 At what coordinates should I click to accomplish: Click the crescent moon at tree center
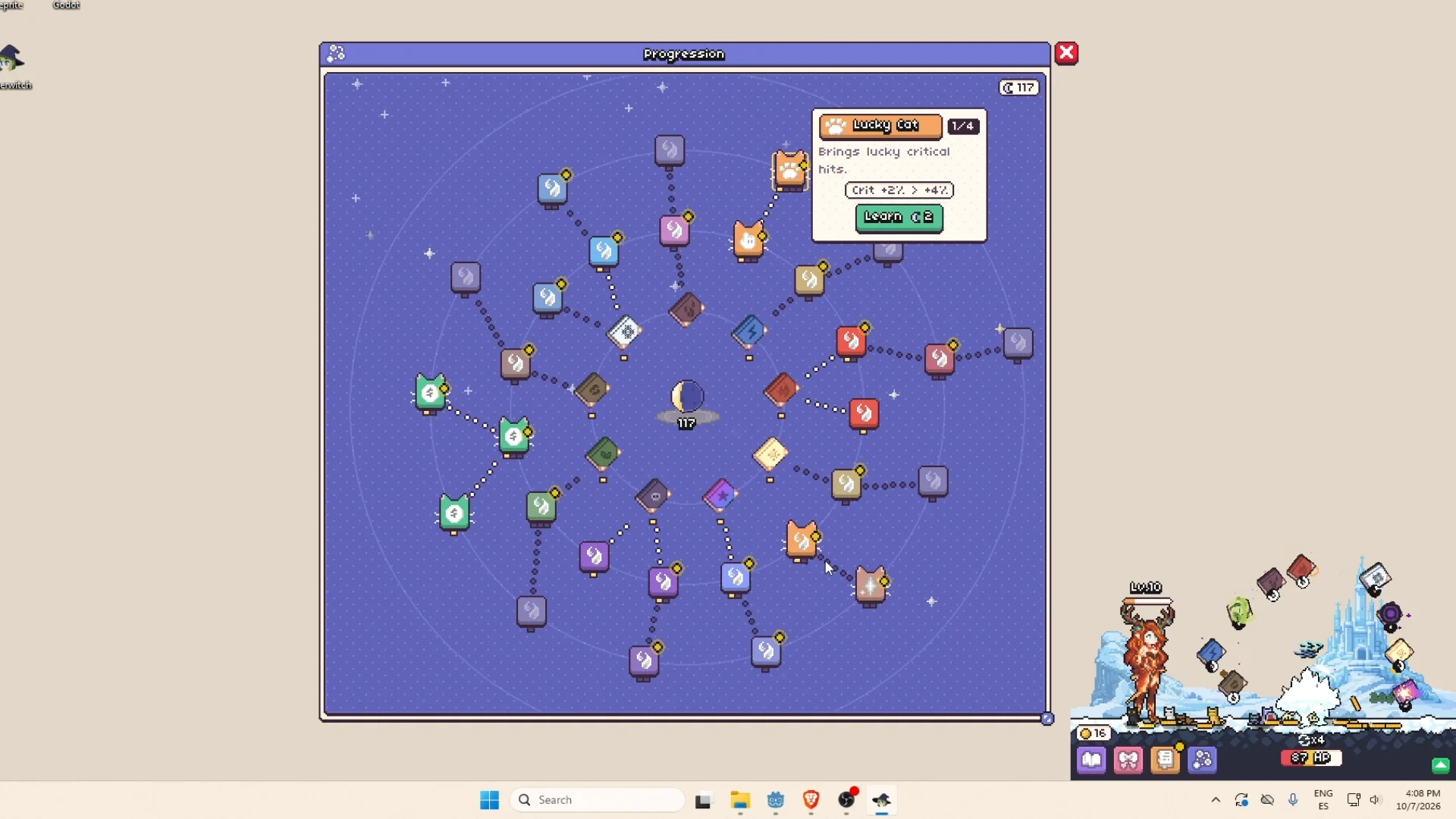coord(688,397)
